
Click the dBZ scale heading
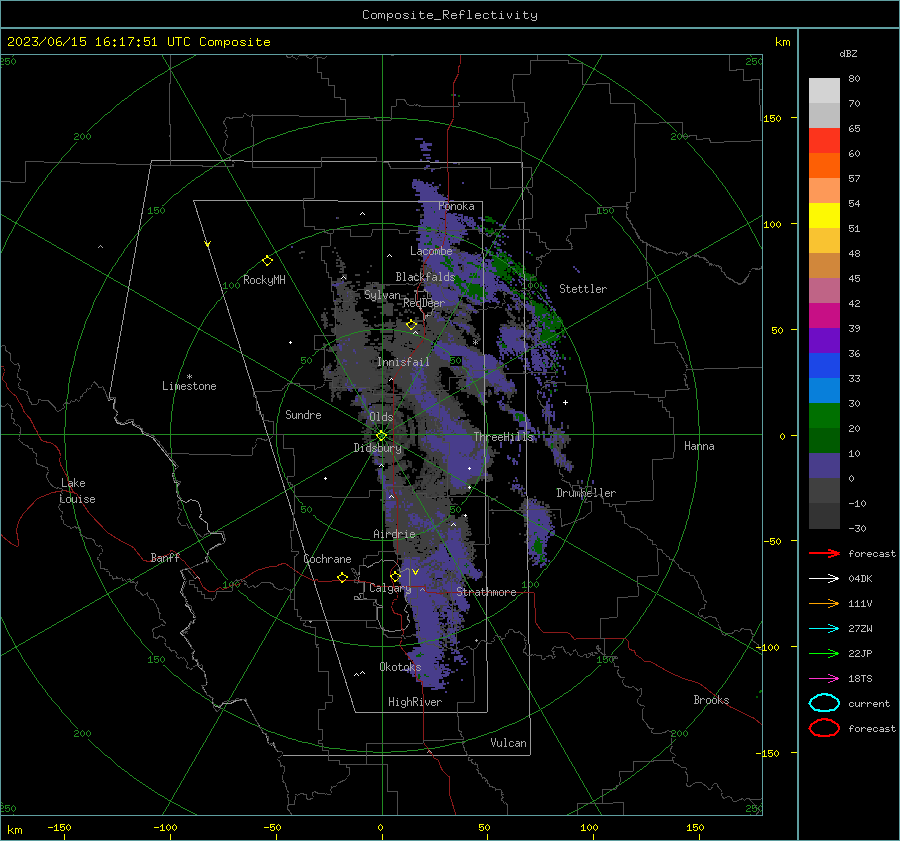coord(848,53)
